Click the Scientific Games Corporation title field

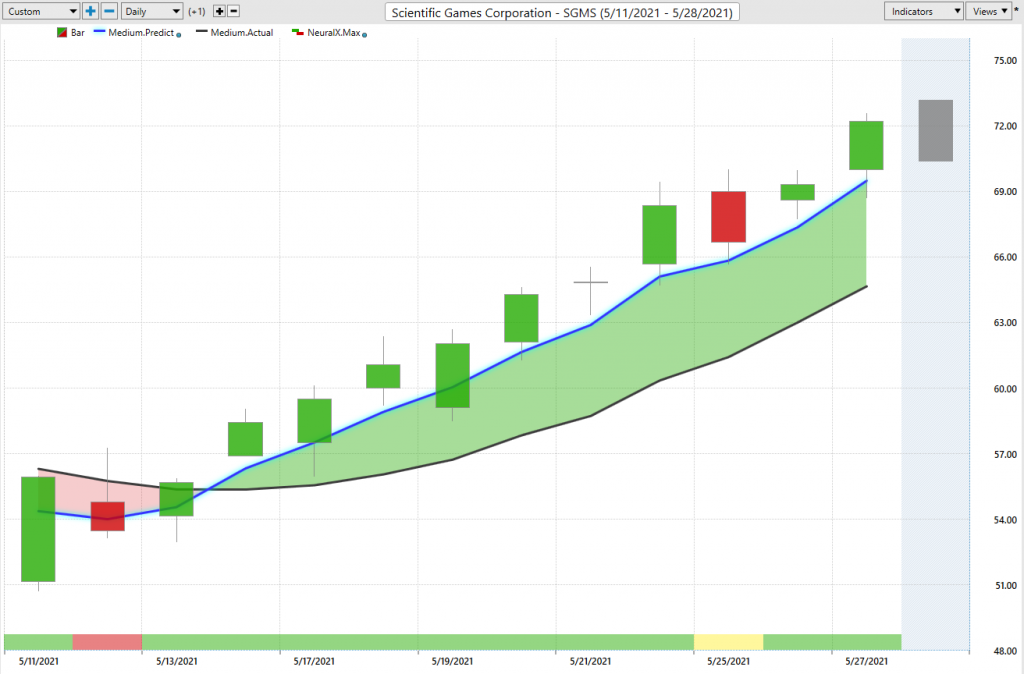tap(562, 12)
